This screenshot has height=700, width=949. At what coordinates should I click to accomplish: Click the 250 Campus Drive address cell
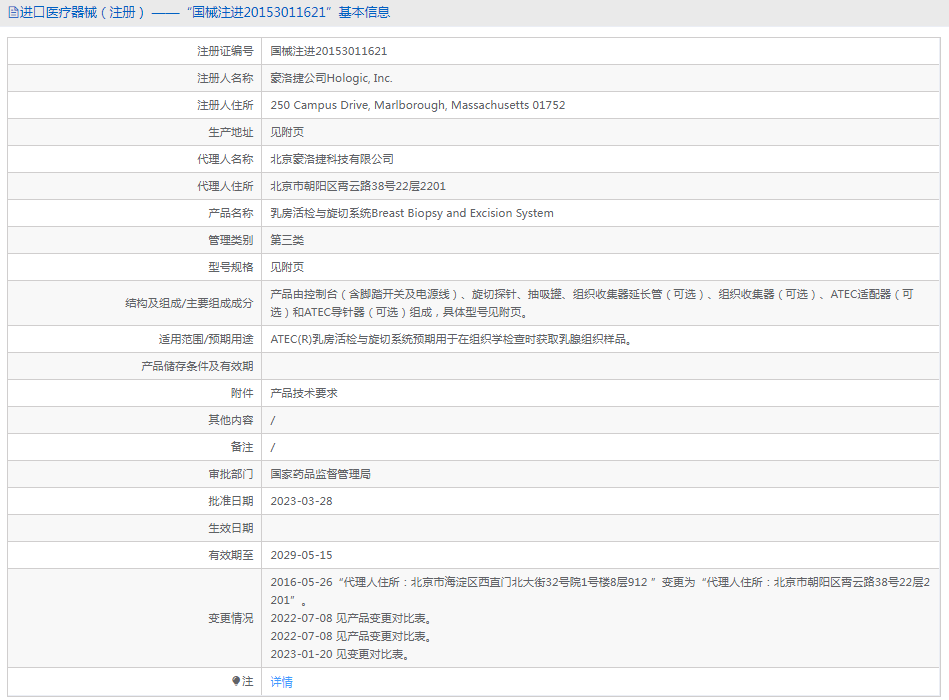(x=400, y=104)
